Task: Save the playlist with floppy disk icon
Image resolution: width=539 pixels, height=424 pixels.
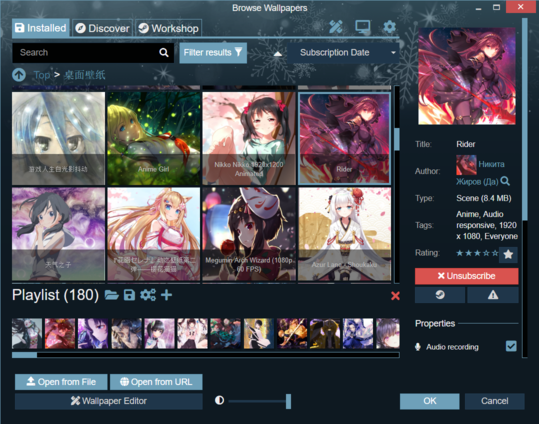Action: [x=129, y=295]
